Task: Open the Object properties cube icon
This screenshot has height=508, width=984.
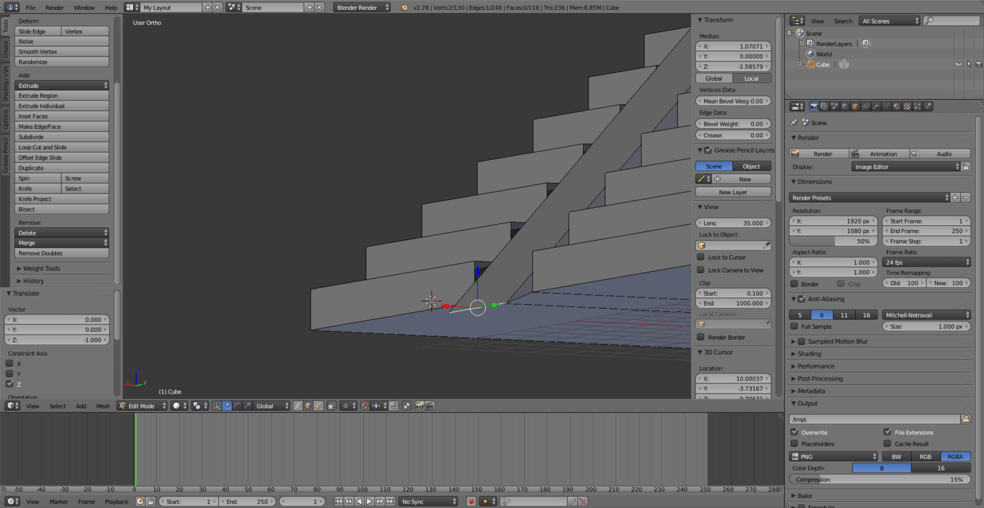Action: [855, 107]
